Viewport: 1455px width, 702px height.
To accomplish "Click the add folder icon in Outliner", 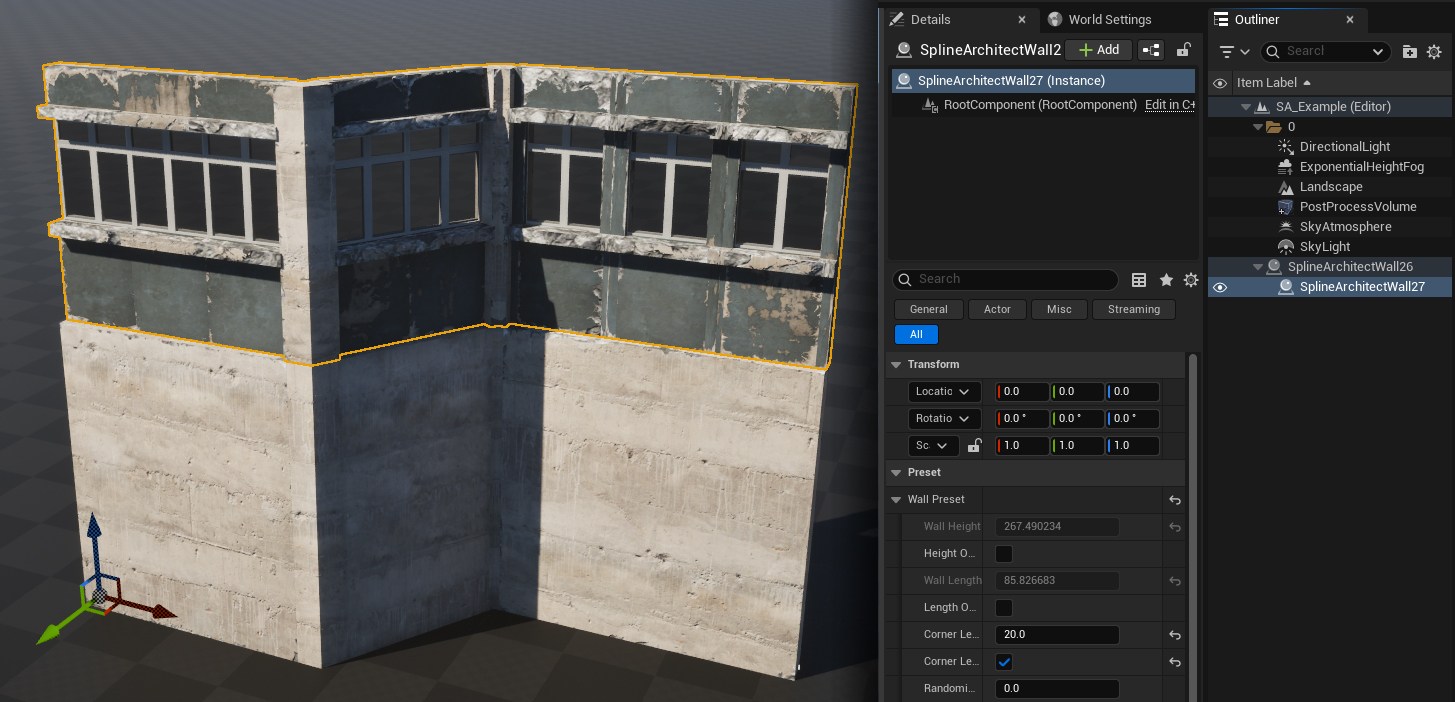I will (x=1410, y=51).
